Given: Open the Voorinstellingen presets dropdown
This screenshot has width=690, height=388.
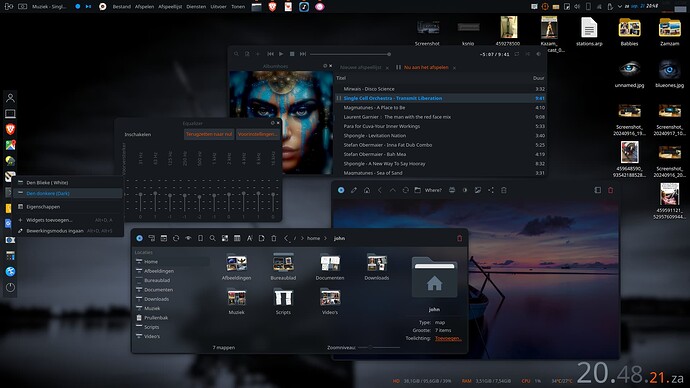Looking at the screenshot, I should point(257,134).
